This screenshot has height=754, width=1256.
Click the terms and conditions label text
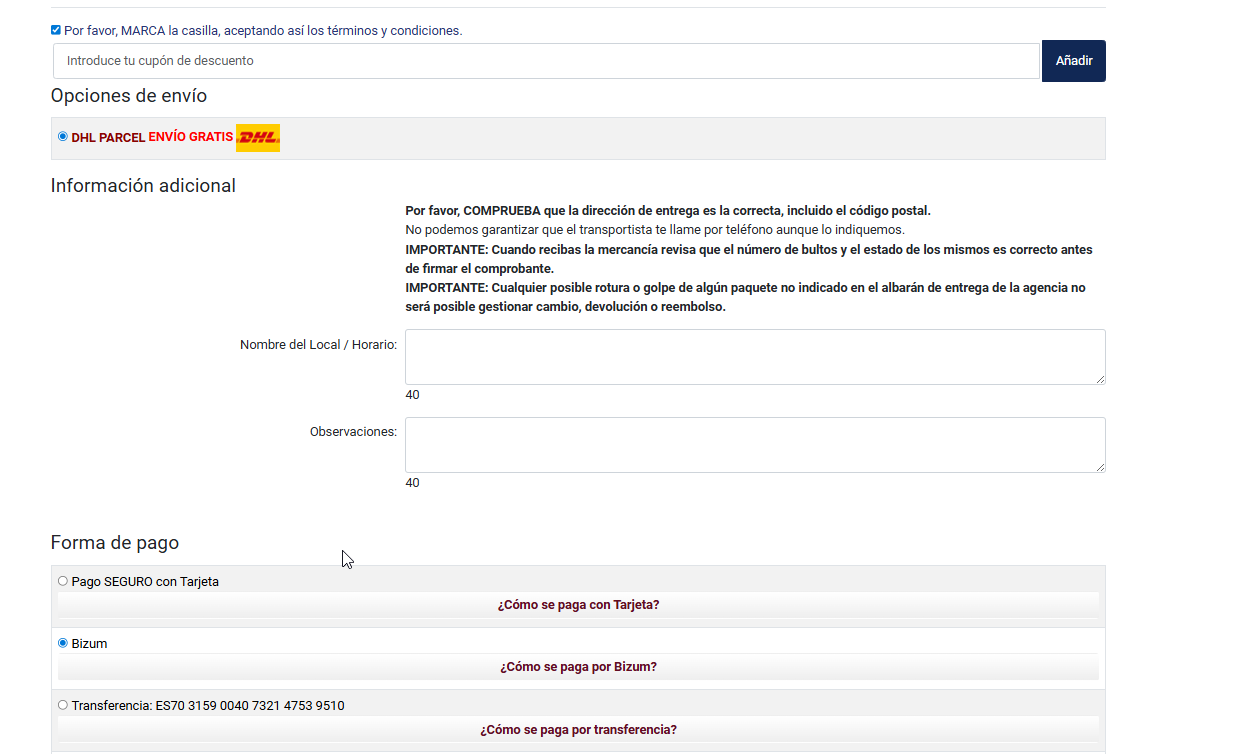(263, 31)
